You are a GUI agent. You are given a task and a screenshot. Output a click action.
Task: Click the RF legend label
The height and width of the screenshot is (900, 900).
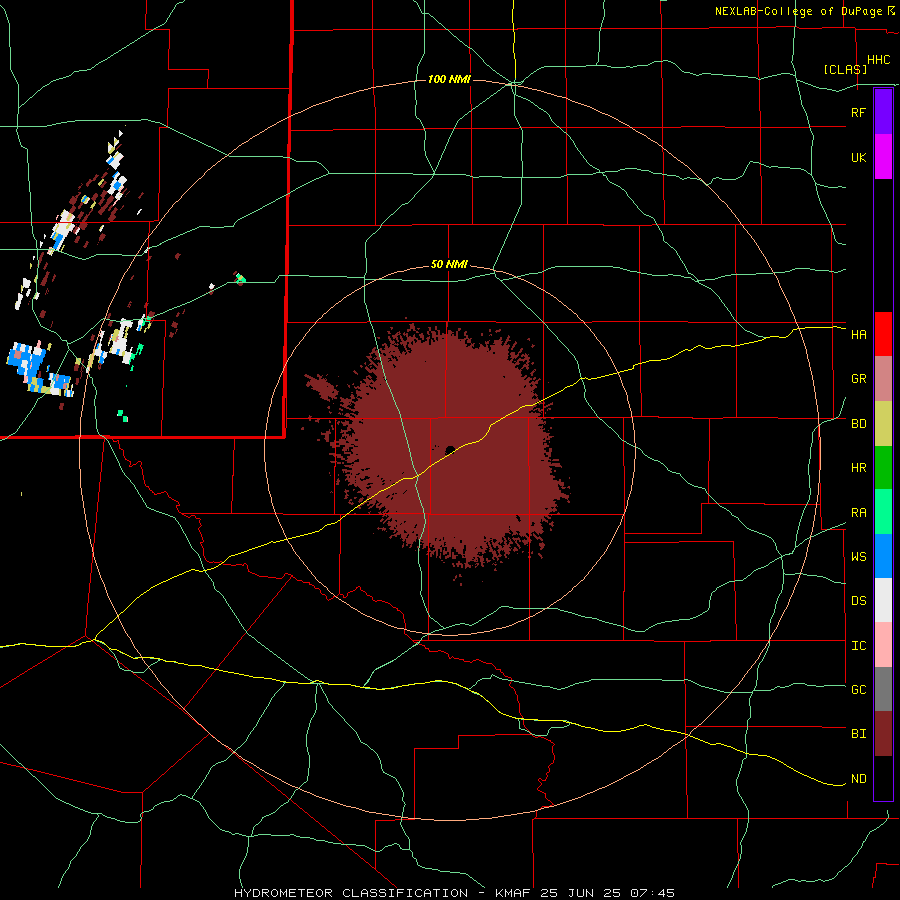point(858,112)
